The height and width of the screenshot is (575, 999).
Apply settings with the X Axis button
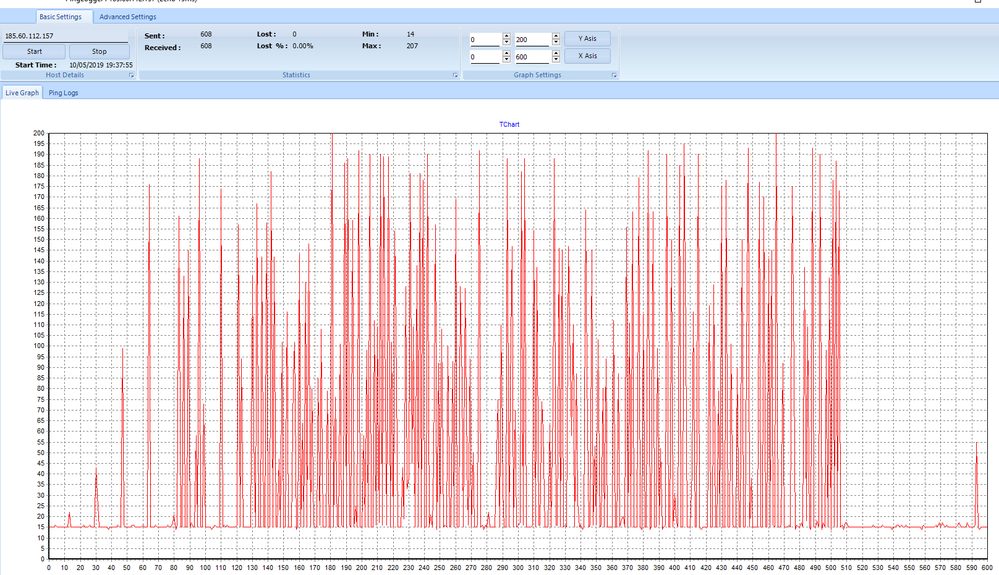coord(587,56)
